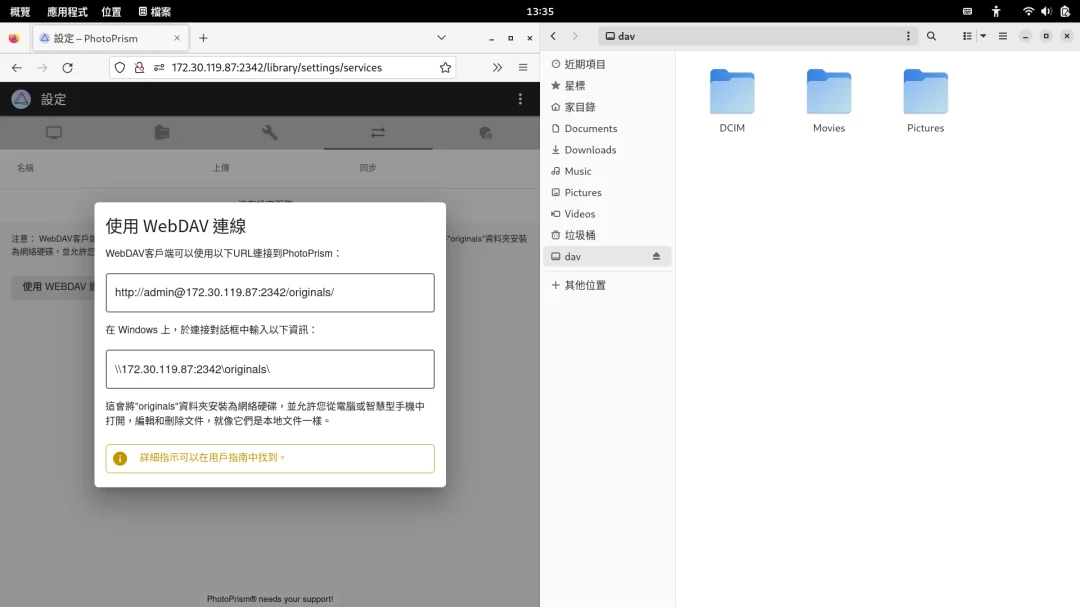Screen dimensions: 1080x607
Task: Bookmark this page with the star icon
Action: point(445,68)
